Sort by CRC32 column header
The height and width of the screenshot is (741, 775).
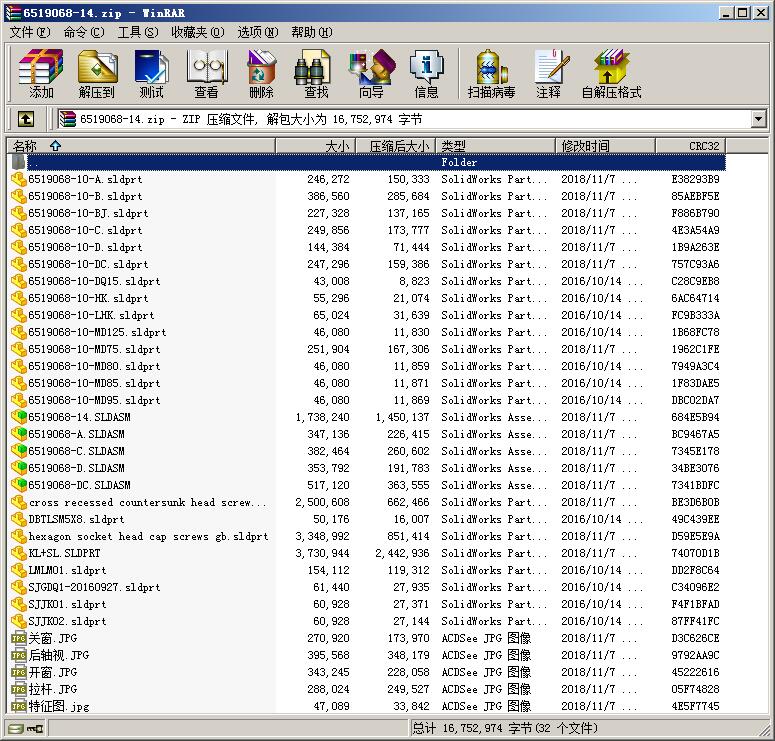pyautogui.click(x=690, y=146)
